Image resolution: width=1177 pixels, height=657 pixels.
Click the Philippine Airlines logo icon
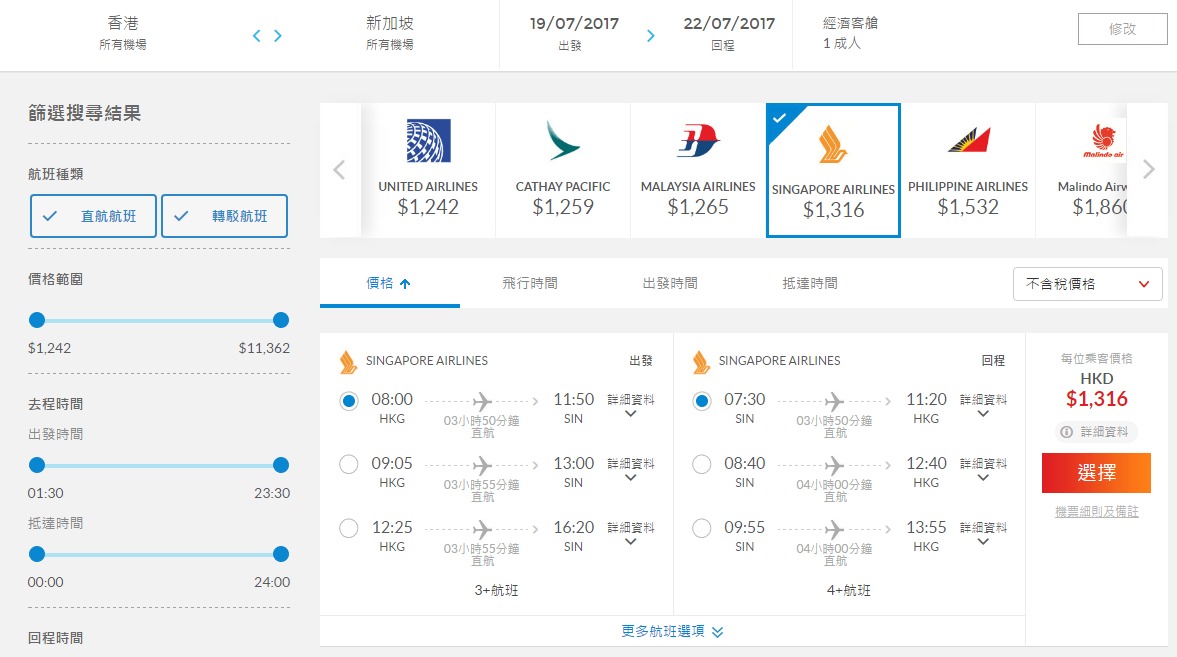(968, 140)
